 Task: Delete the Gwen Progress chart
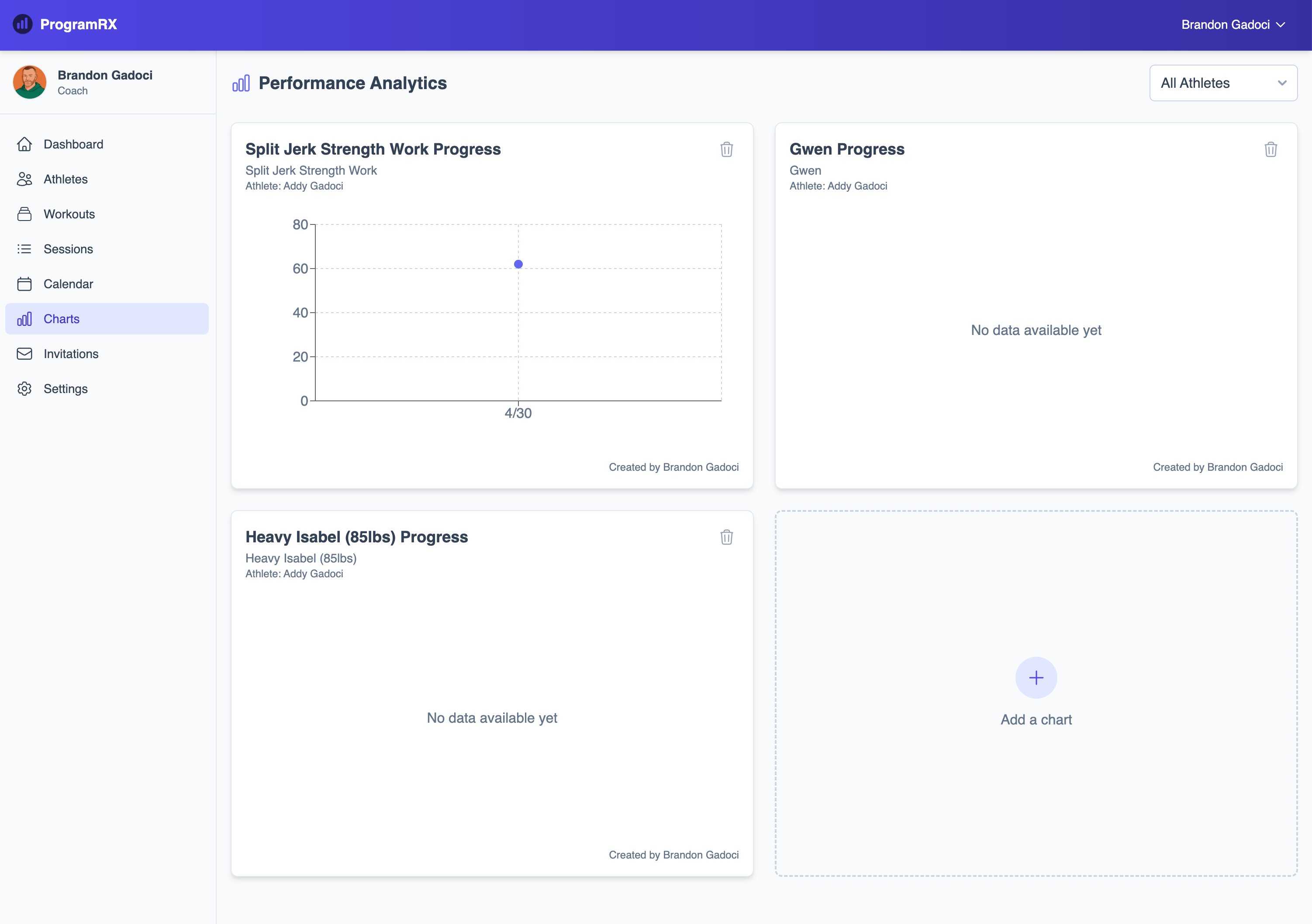(x=1270, y=149)
